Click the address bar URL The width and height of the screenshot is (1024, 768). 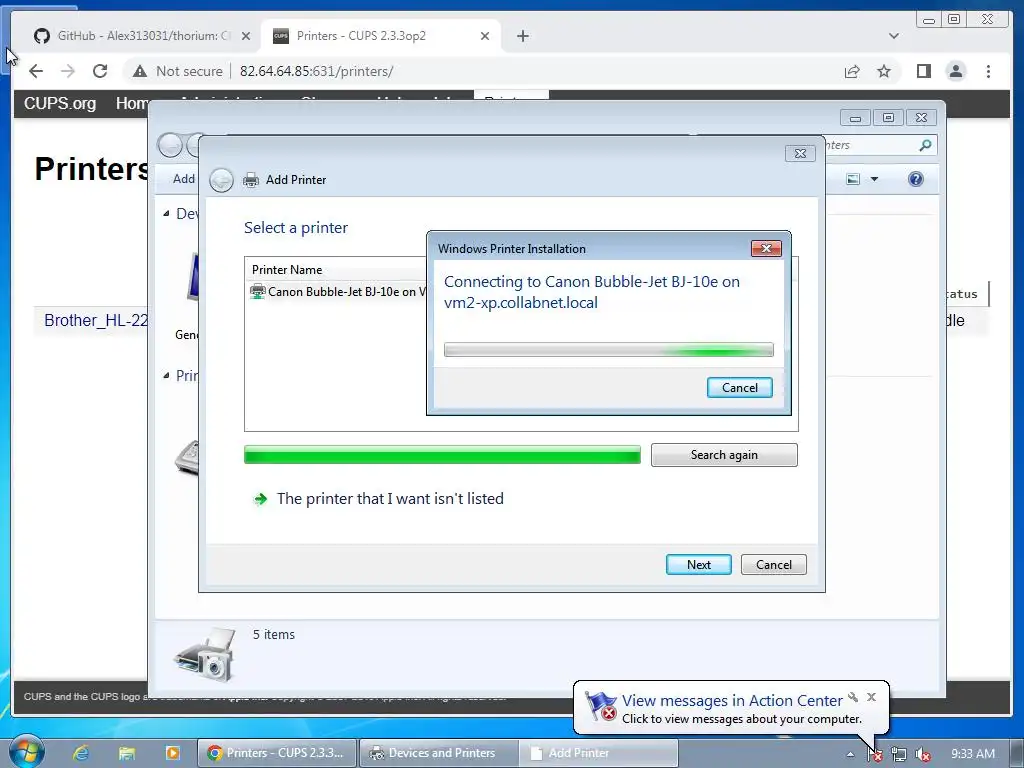click(x=316, y=71)
